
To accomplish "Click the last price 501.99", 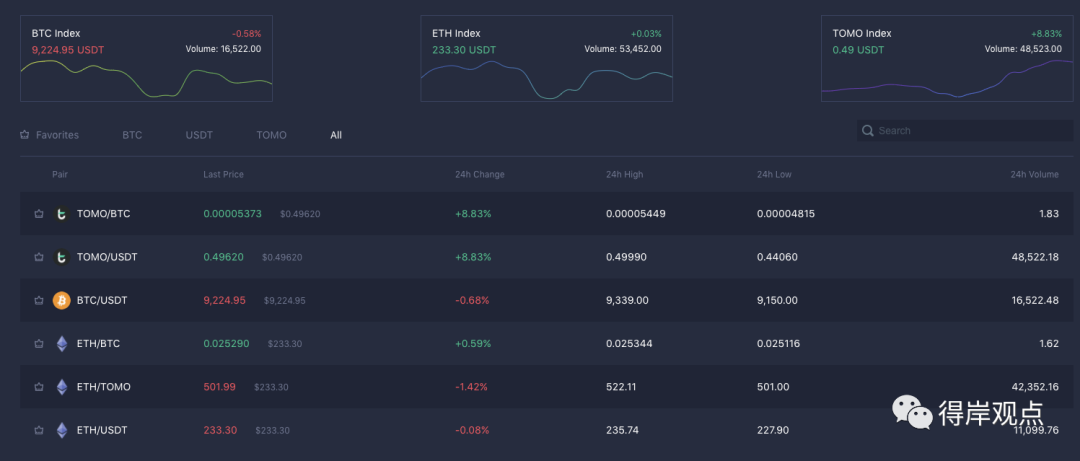I will (x=219, y=387).
